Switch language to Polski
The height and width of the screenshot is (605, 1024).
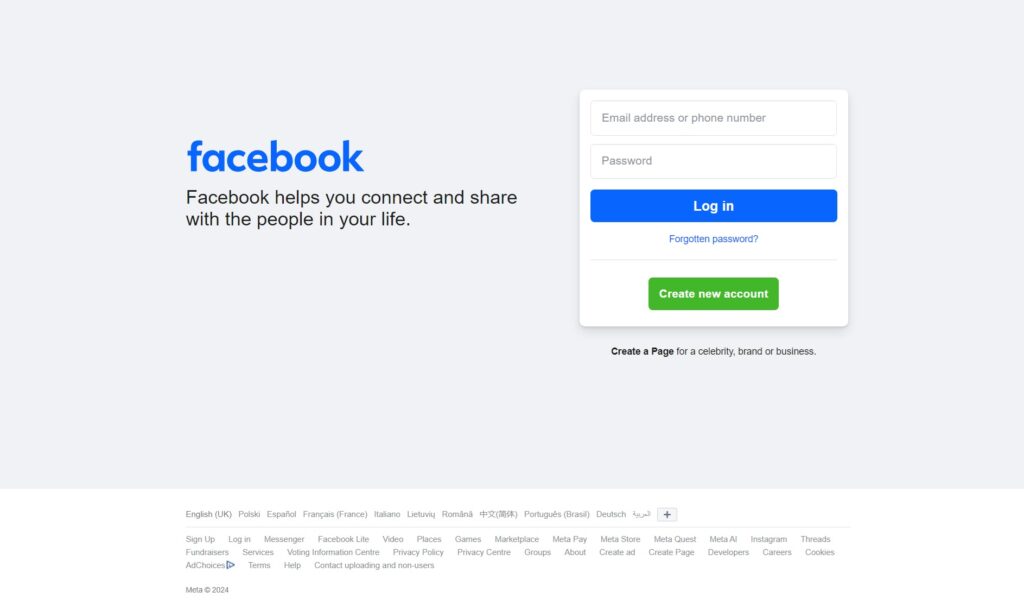point(249,514)
